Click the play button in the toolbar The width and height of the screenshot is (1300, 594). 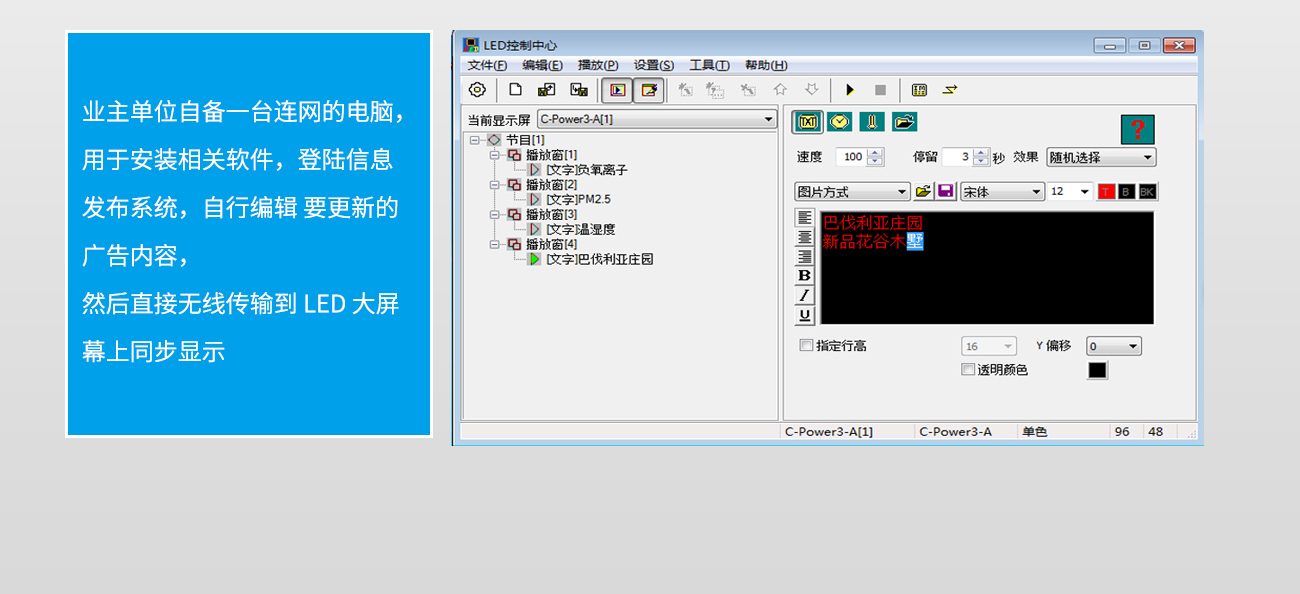(x=850, y=90)
